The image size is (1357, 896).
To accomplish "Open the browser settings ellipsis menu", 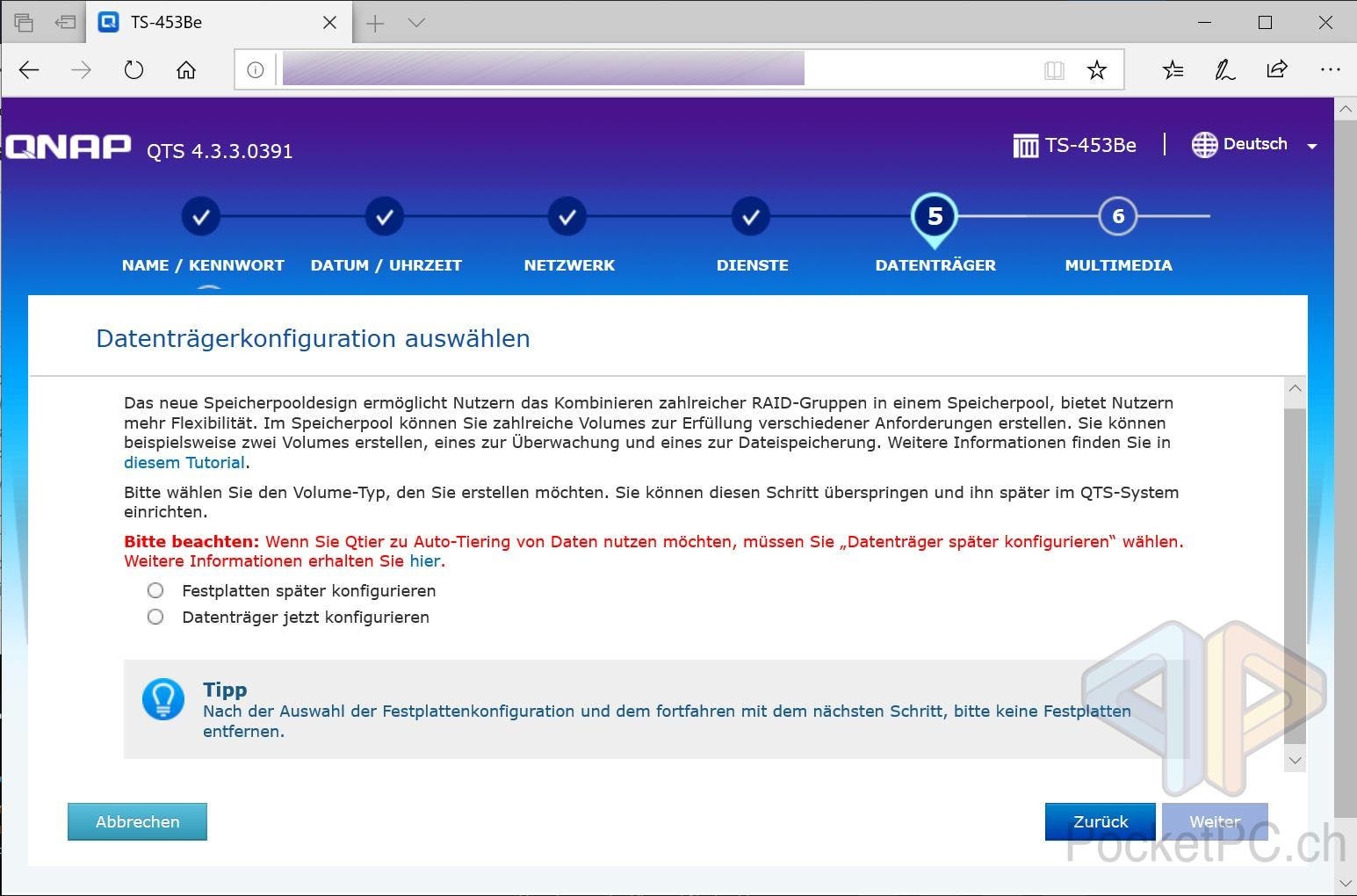I will (1330, 70).
